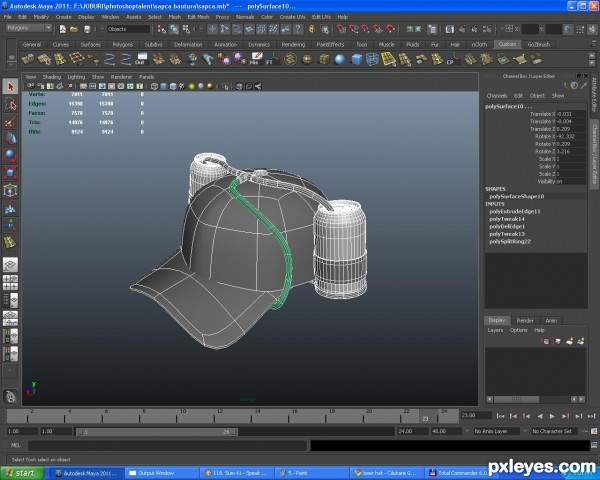This screenshot has width=600, height=480.
Task: Toggle snap to points magnet
Action: click(366, 29)
